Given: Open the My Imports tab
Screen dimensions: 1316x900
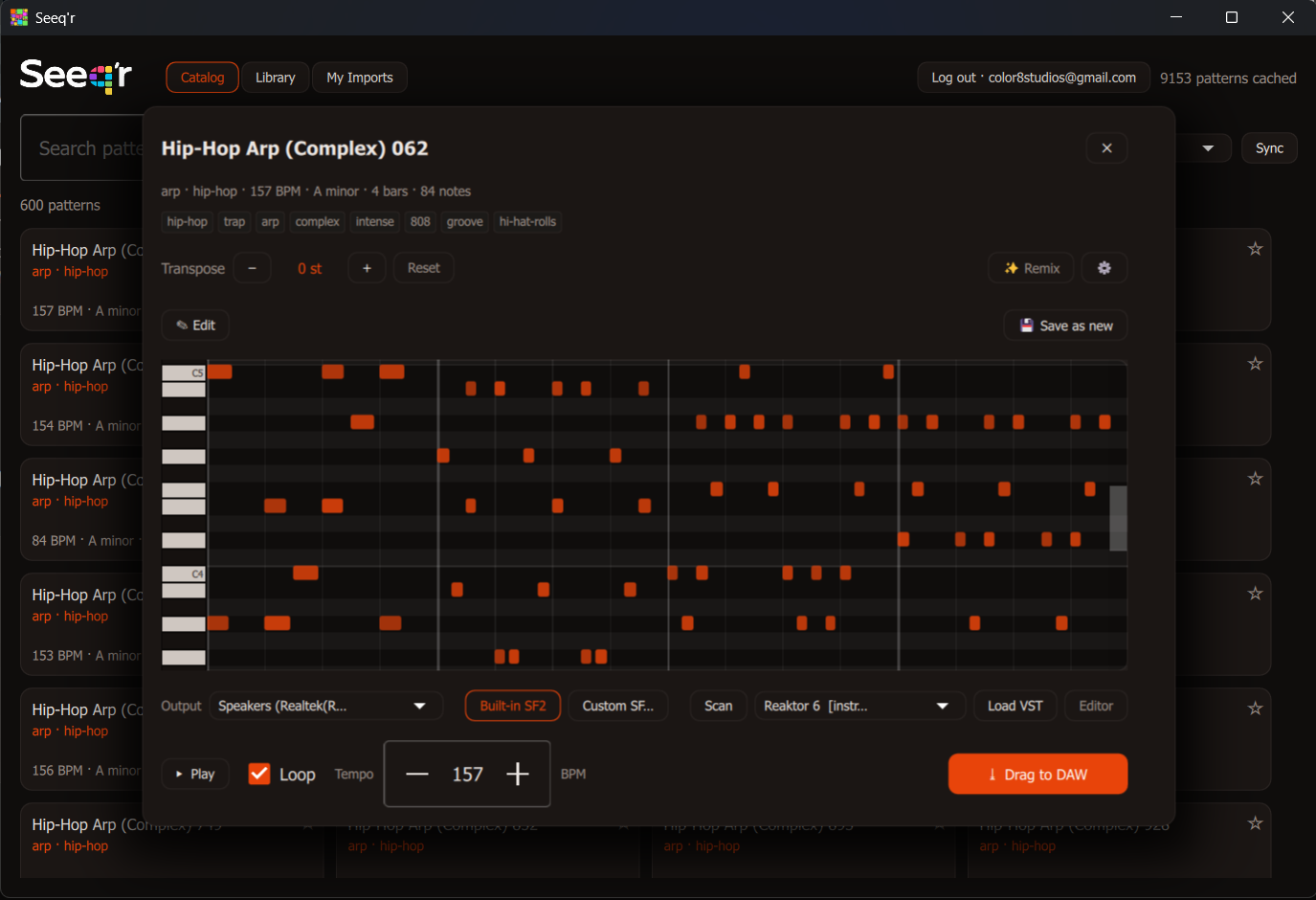Looking at the screenshot, I should (360, 78).
